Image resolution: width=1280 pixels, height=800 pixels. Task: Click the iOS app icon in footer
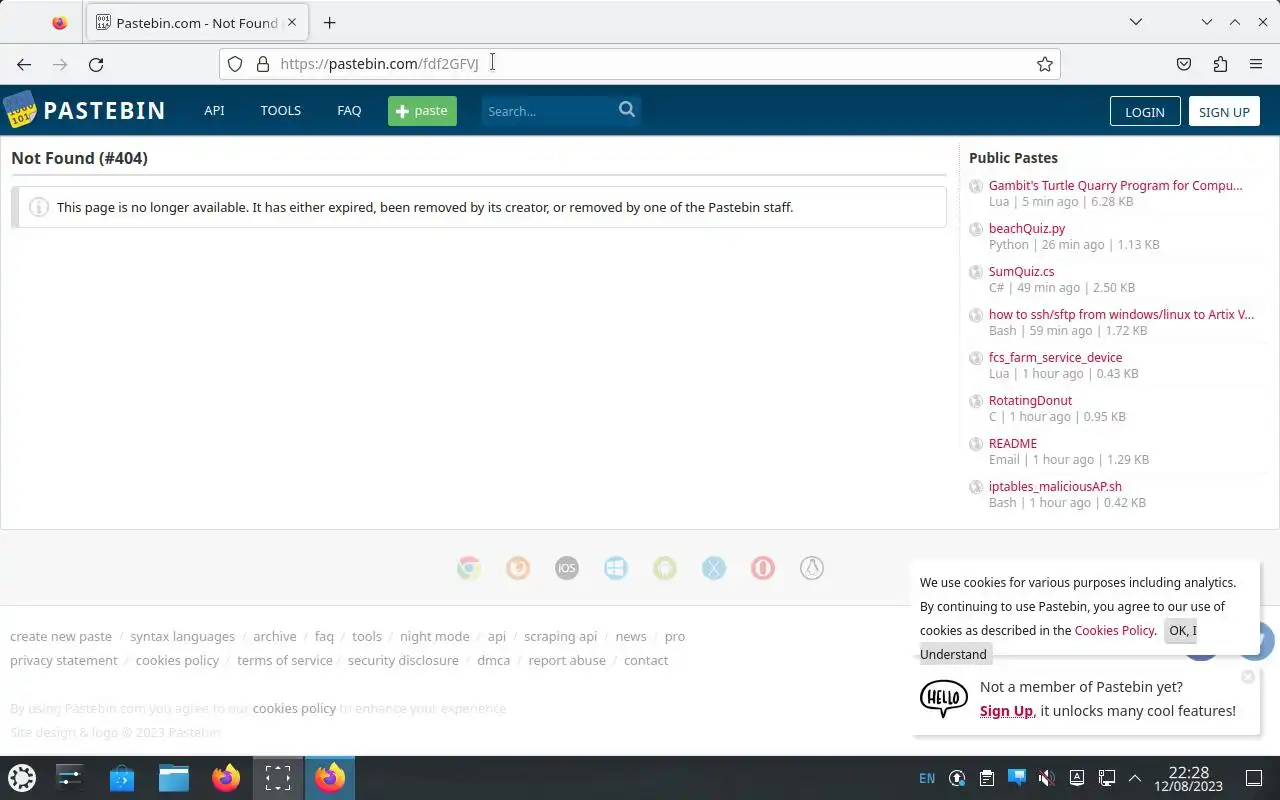[x=567, y=568]
